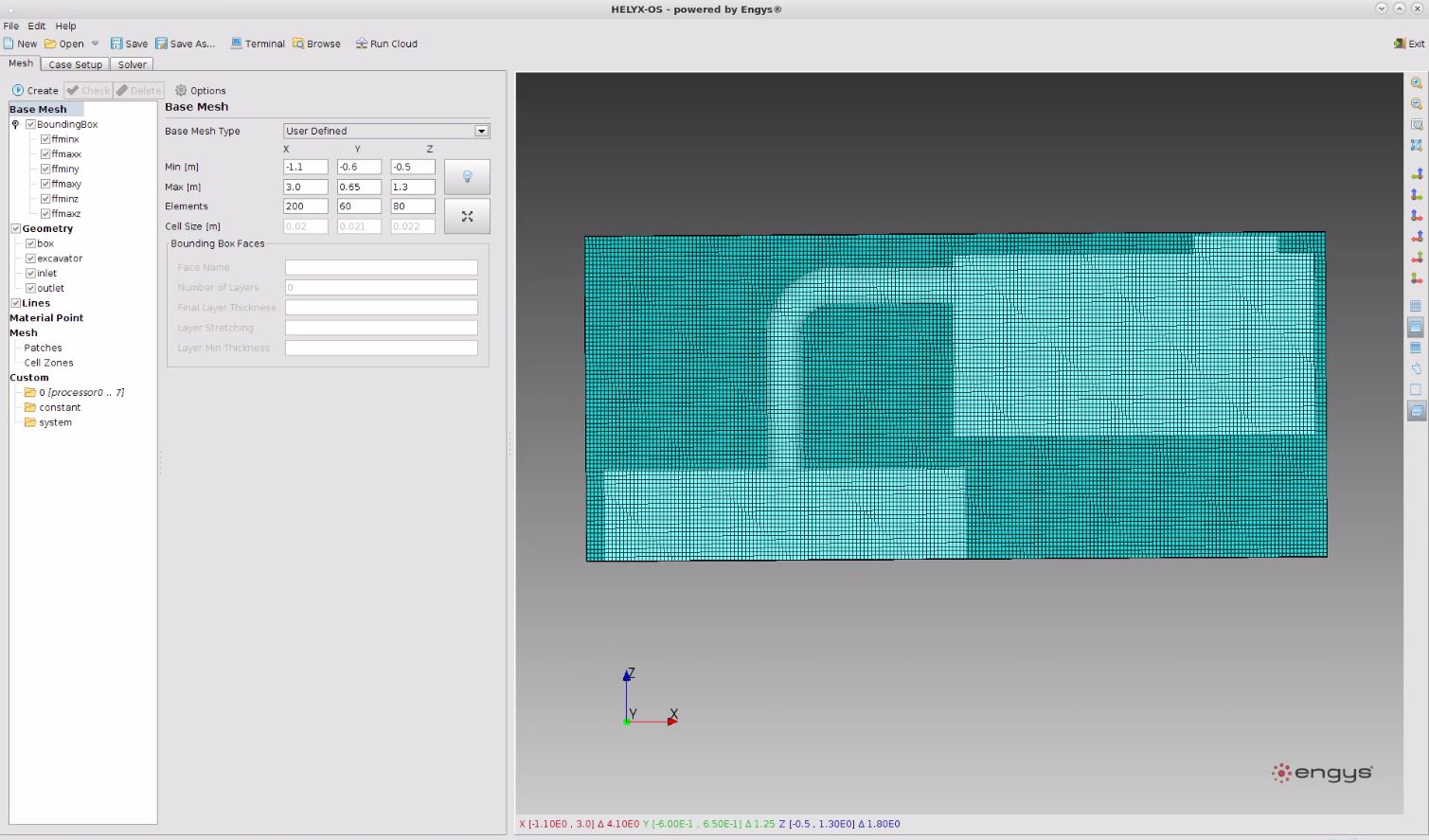Switch to the Solver tab
The image size is (1429, 840).
click(x=132, y=64)
